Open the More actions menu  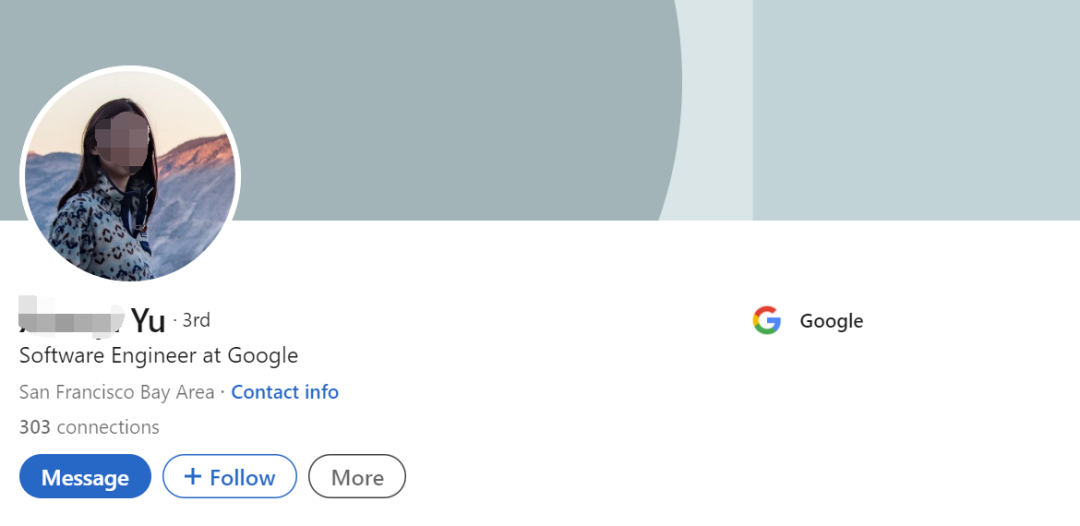coord(357,476)
